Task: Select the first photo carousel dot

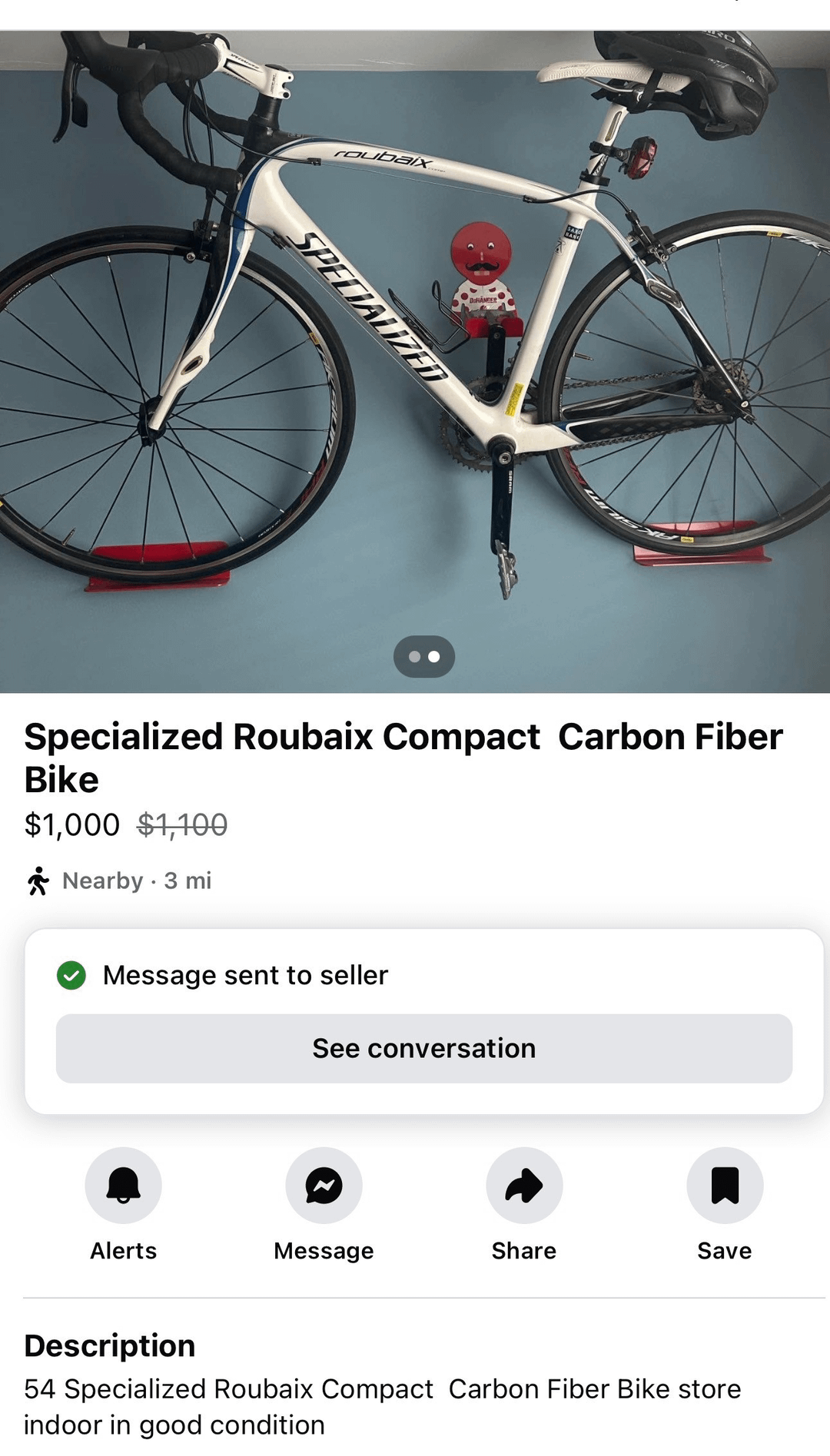Action: [x=415, y=657]
